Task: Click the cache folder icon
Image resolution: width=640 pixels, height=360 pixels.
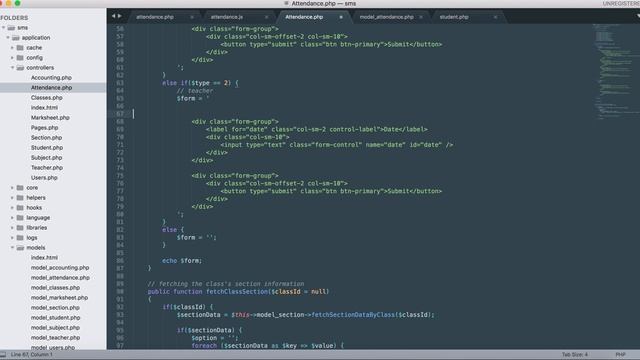Action: pyautogui.click(x=20, y=48)
